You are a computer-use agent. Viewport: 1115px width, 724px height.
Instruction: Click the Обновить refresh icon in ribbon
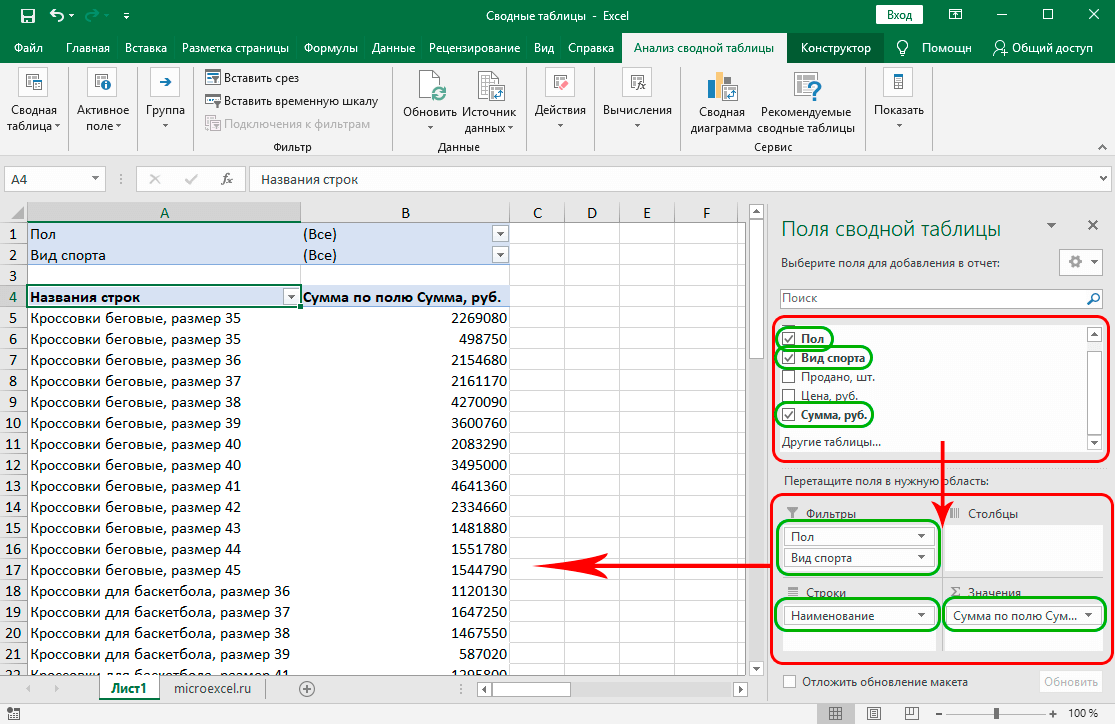430,88
